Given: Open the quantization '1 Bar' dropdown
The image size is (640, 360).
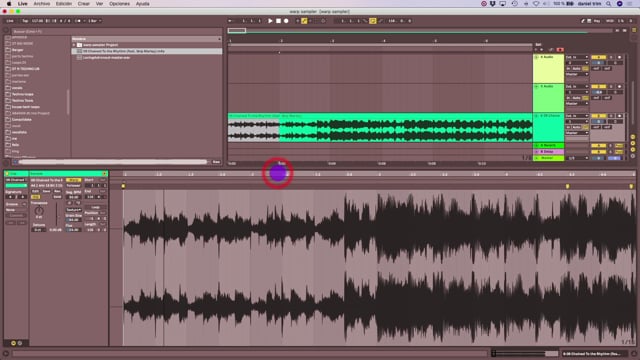Looking at the screenshot, I should [95, 21].
